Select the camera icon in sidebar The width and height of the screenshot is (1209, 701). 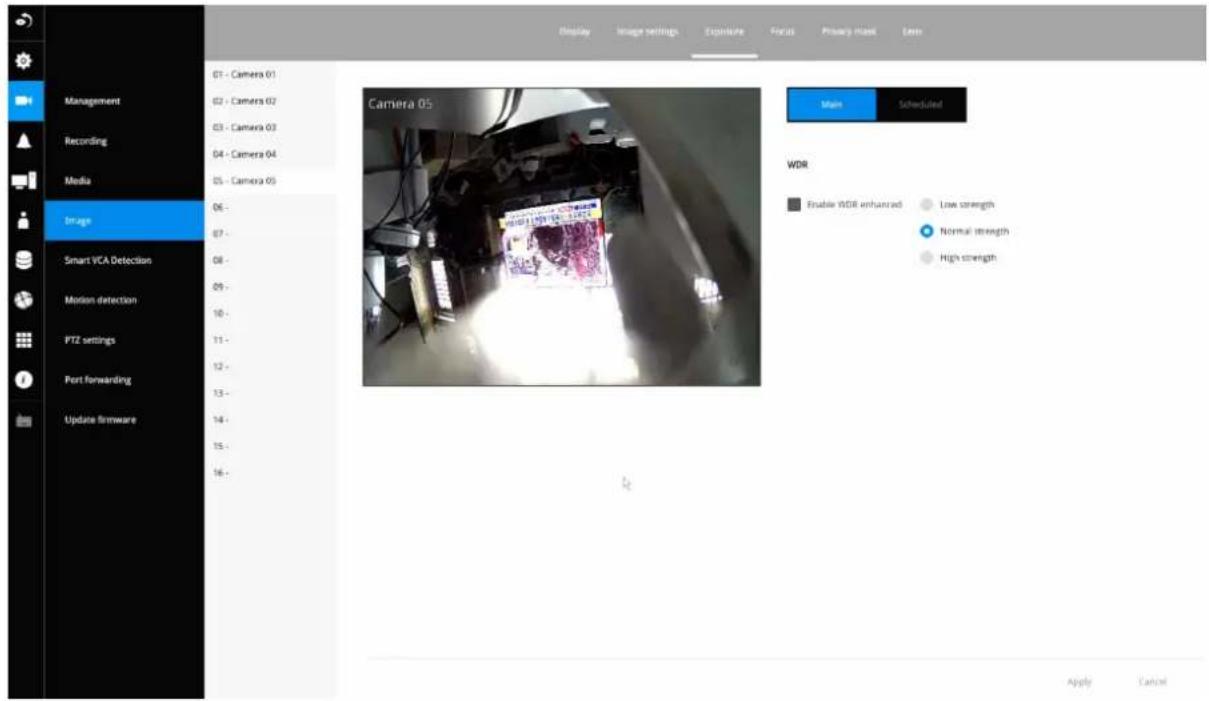tap(25, 101)
